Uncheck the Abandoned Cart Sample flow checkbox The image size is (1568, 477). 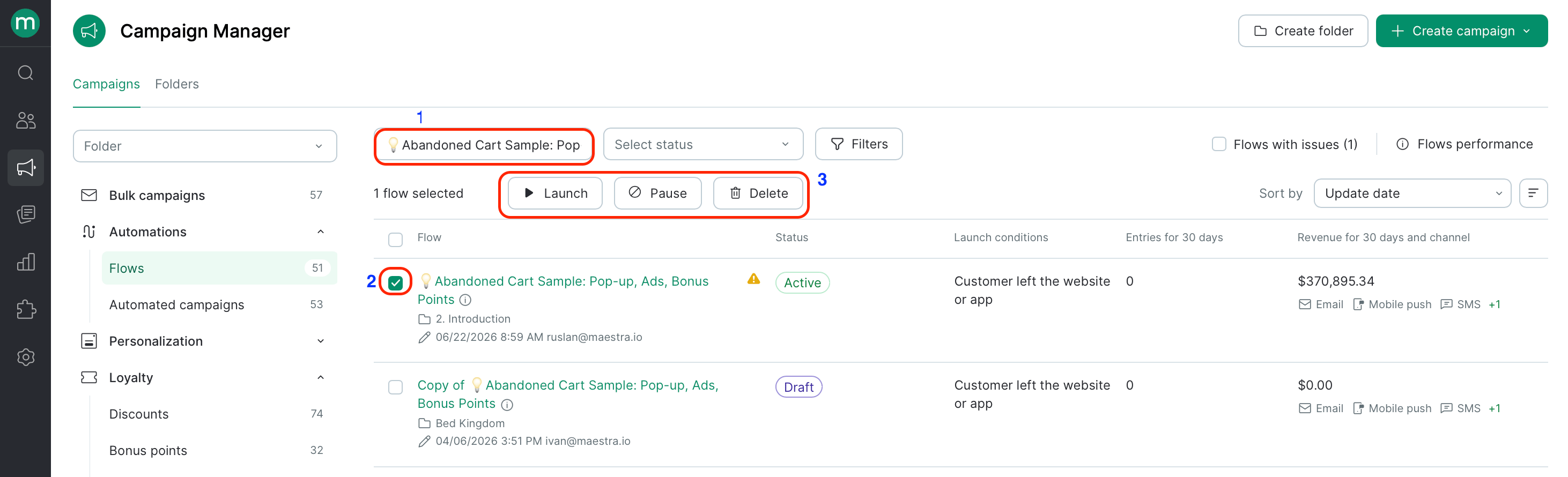tap(396, 282)
